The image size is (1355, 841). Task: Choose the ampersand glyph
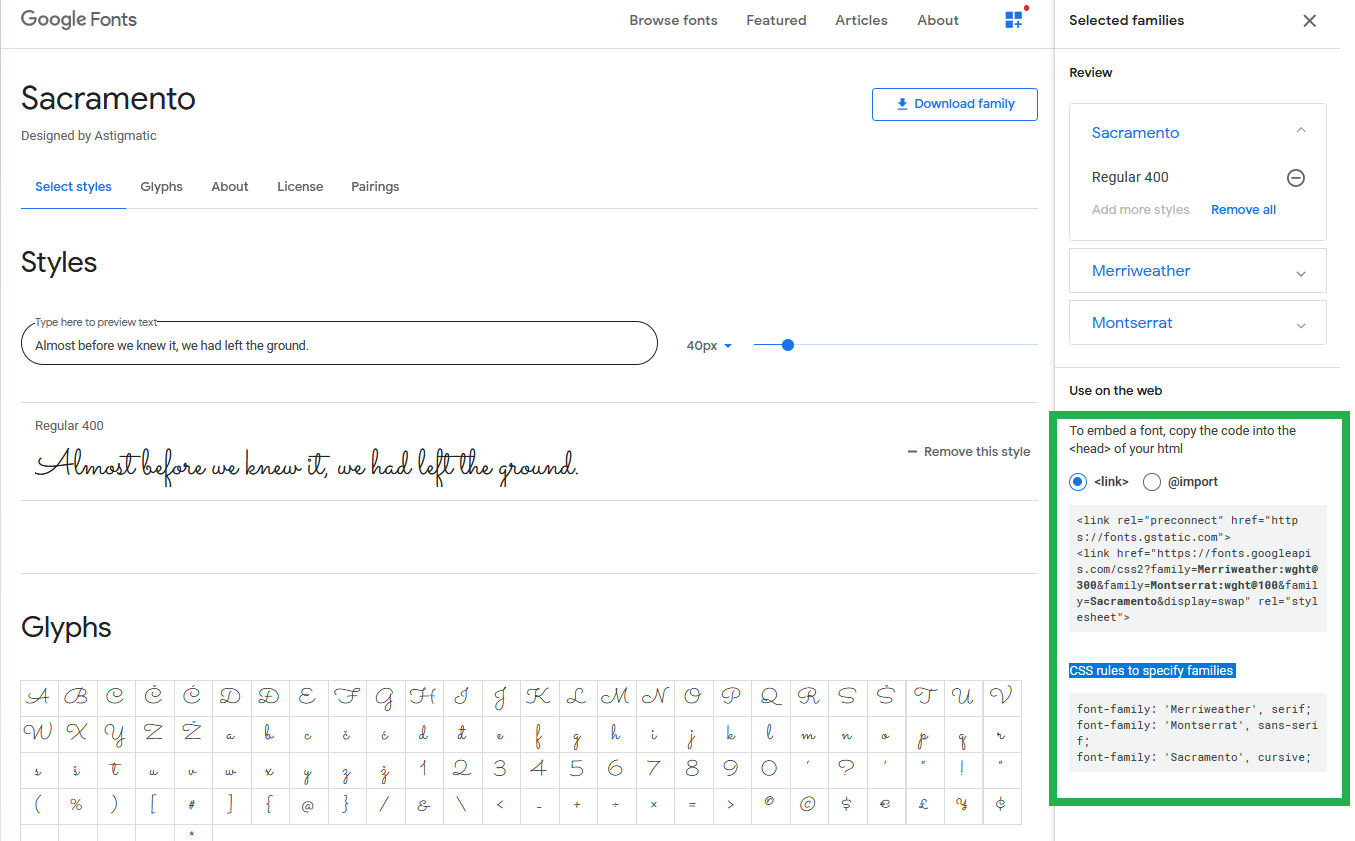click(424, 805)
